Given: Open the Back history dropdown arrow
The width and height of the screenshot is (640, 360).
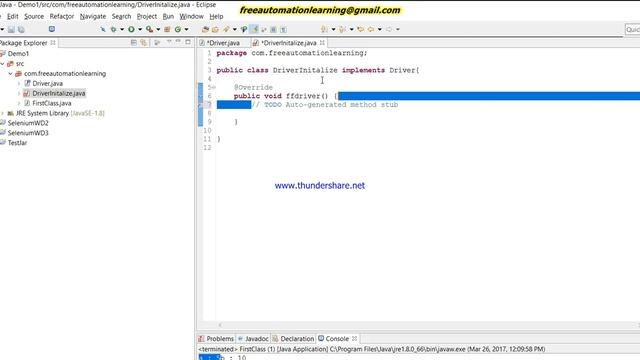Looking at the screenshot, I should pyautogui.click(x=380, y=29).
